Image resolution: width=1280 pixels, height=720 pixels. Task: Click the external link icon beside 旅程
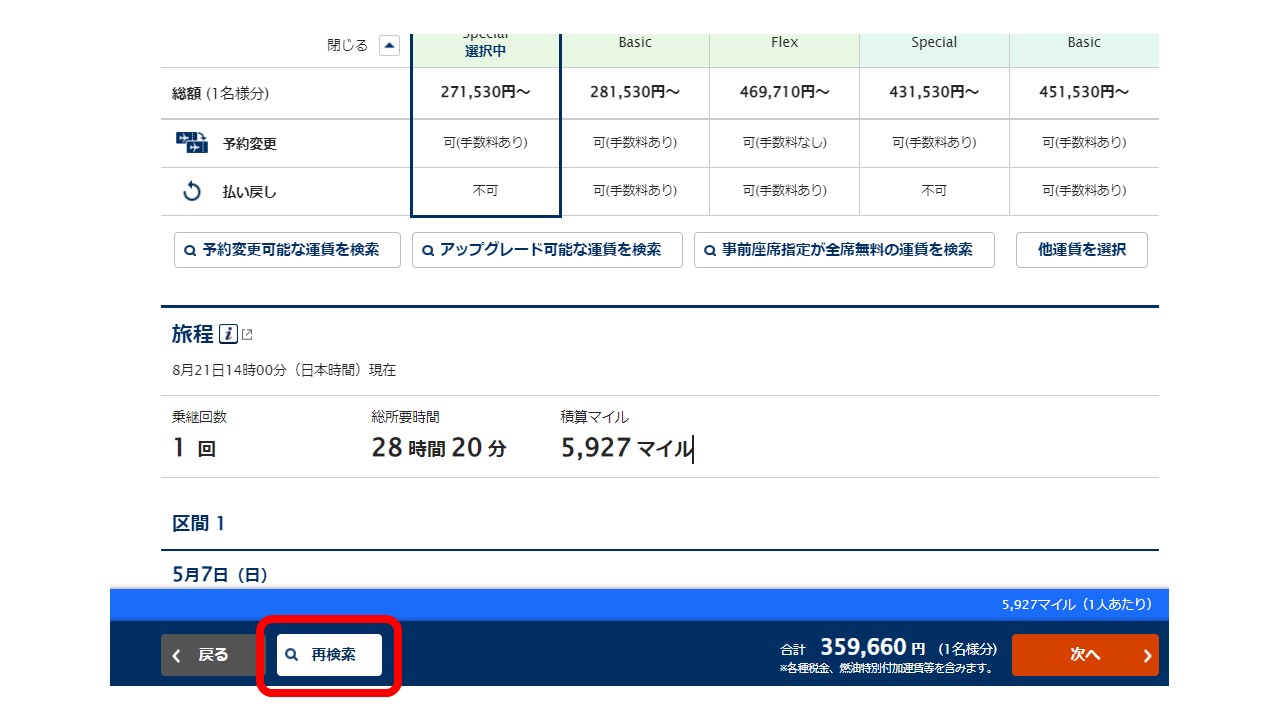click(x=247, y=334)
